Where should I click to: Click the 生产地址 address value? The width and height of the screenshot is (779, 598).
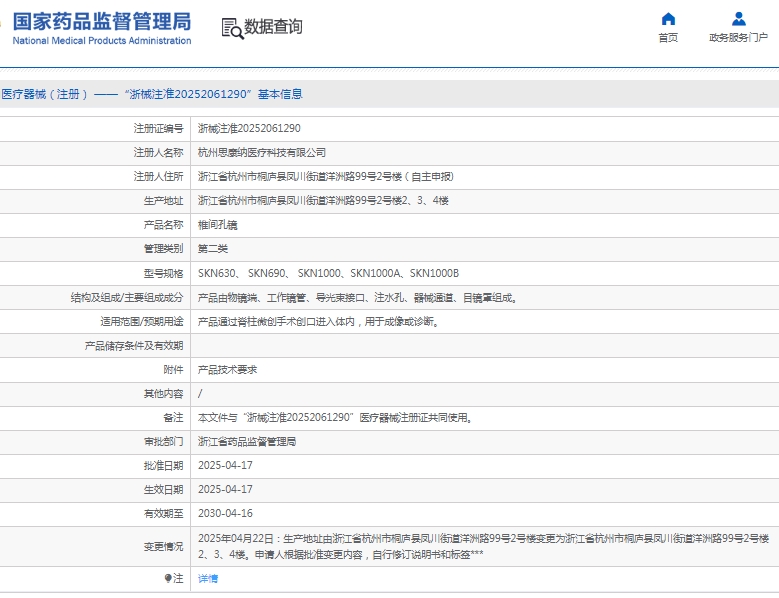coord(323,201)
